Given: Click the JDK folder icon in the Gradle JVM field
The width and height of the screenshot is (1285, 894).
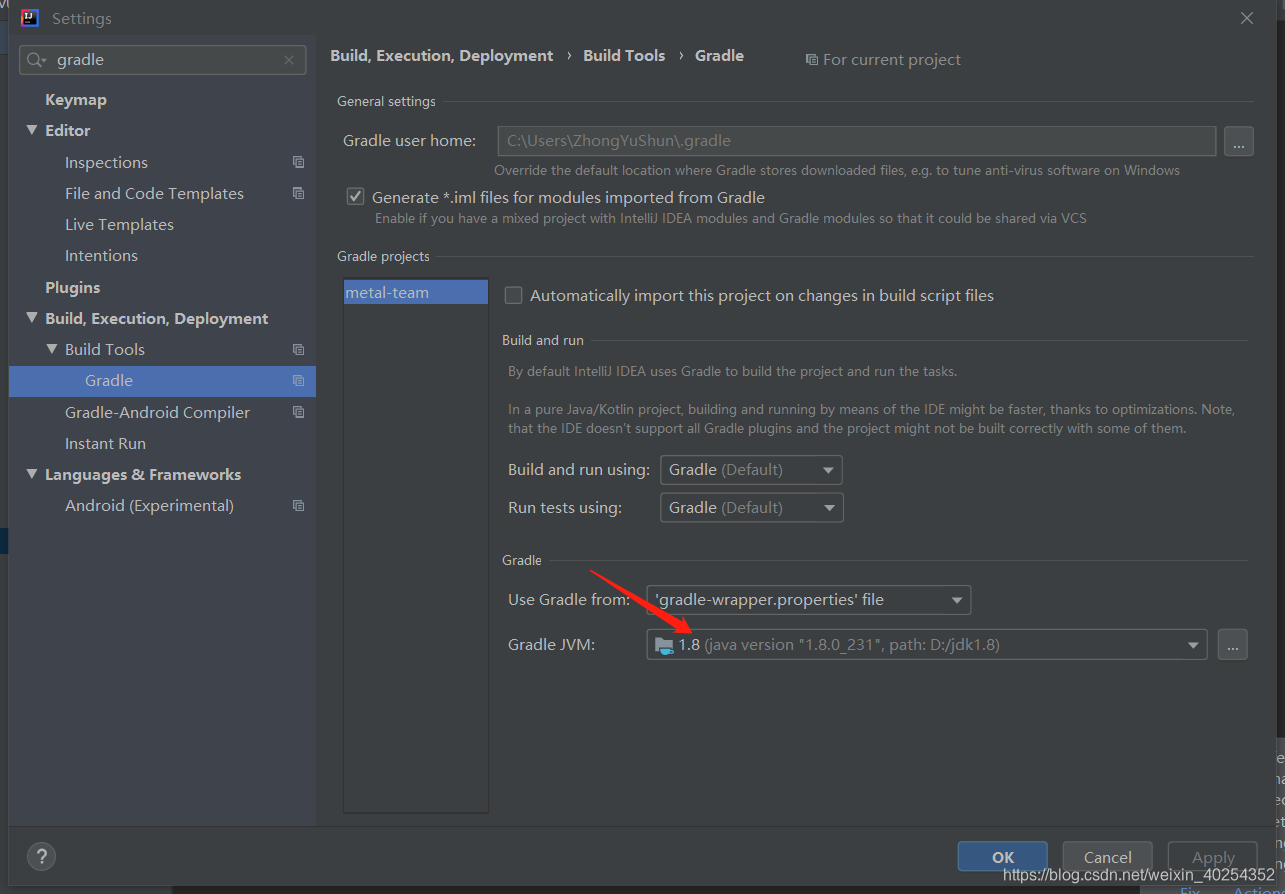Looking at the screenshot, I should (x=664, y=645).
